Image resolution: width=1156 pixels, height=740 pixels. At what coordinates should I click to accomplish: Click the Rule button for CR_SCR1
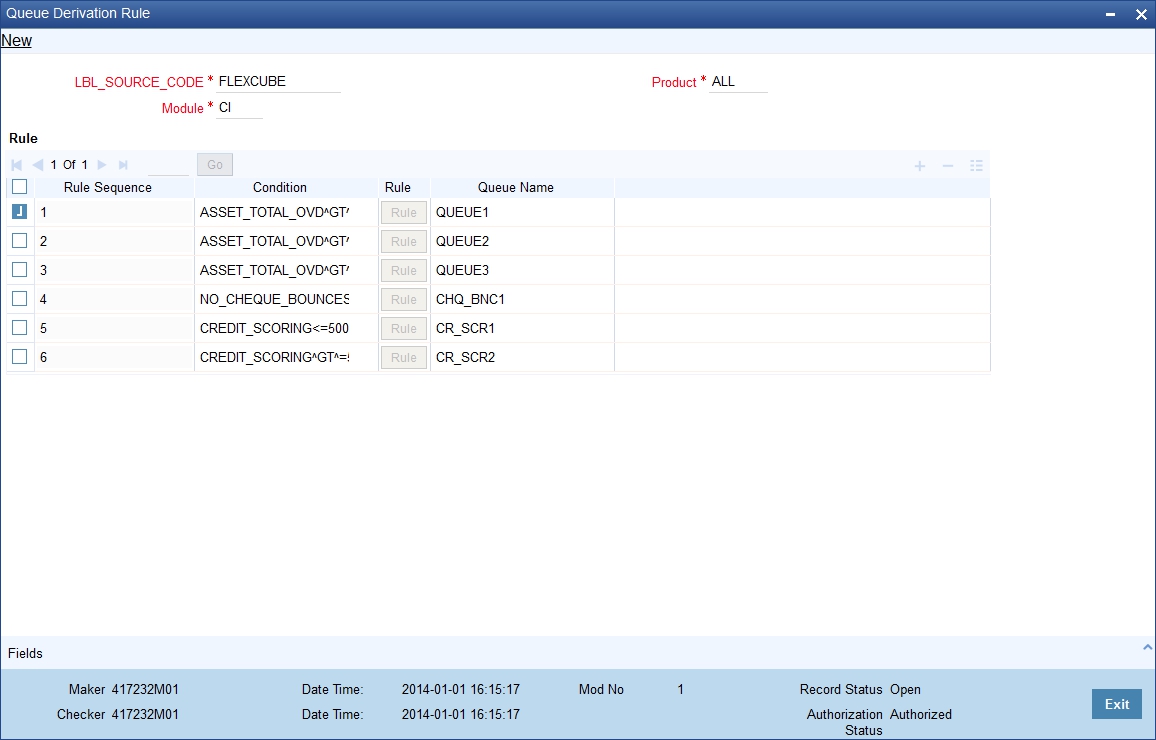coord(404,328)
